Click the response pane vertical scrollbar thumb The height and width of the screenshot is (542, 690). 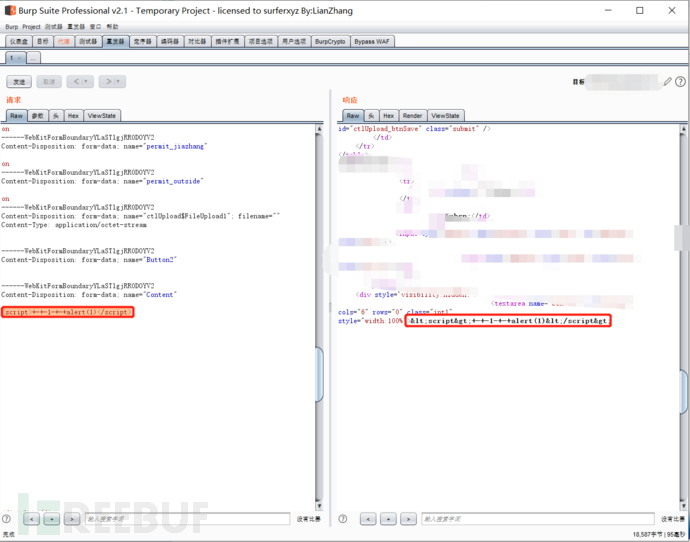click(683, 392)
